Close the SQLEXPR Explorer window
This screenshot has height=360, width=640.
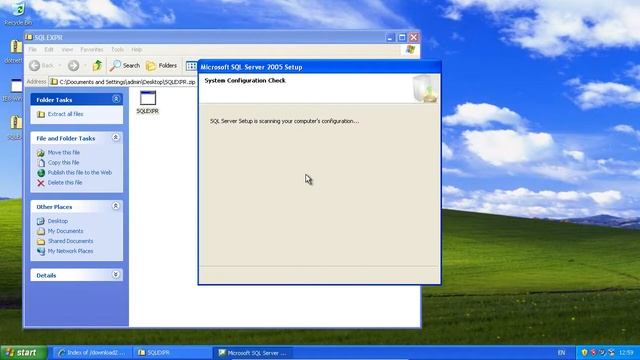point(413,37)
